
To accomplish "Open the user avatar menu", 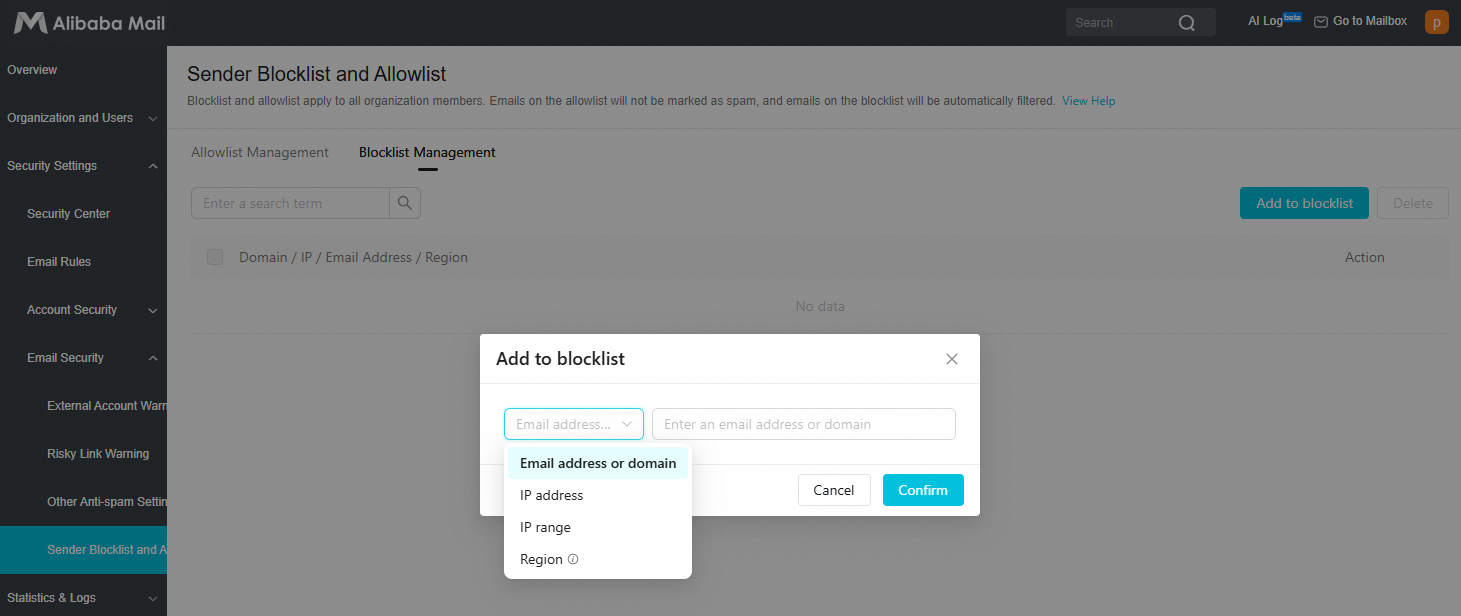I will tap(1436, 22).
